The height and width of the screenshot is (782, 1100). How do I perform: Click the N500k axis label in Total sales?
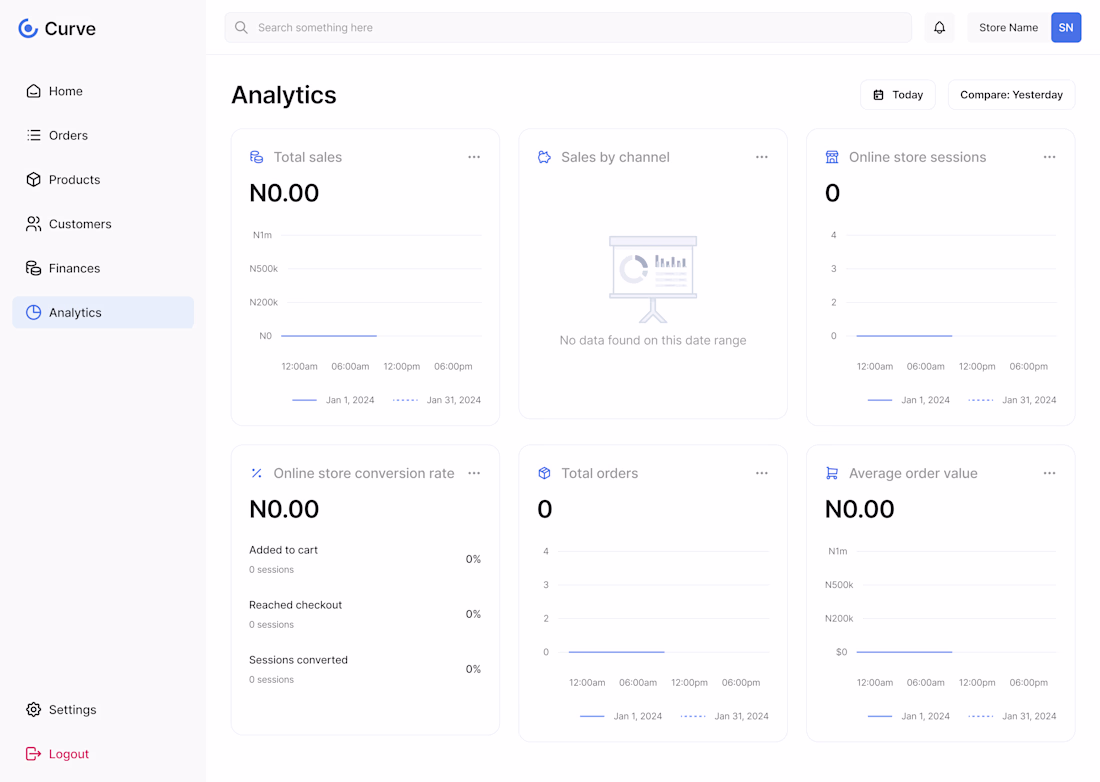pos(264,269)
